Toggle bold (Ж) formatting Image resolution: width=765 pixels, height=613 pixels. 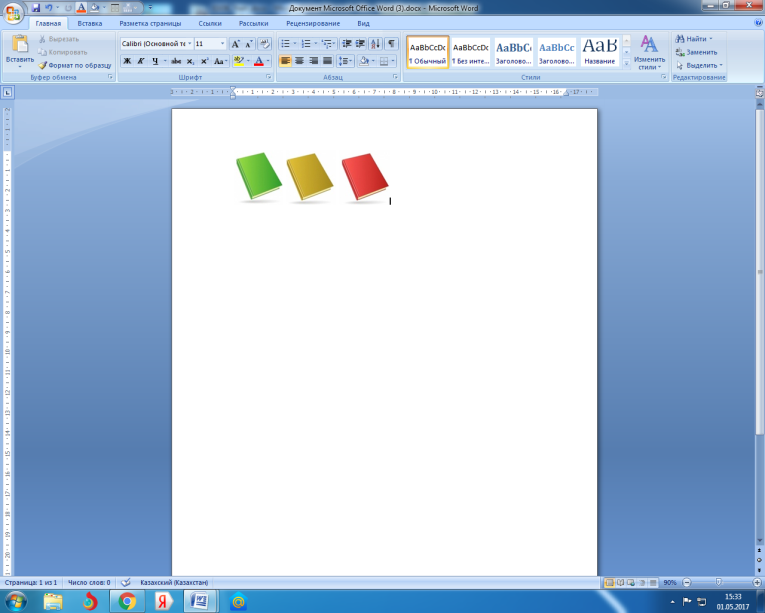127,61
